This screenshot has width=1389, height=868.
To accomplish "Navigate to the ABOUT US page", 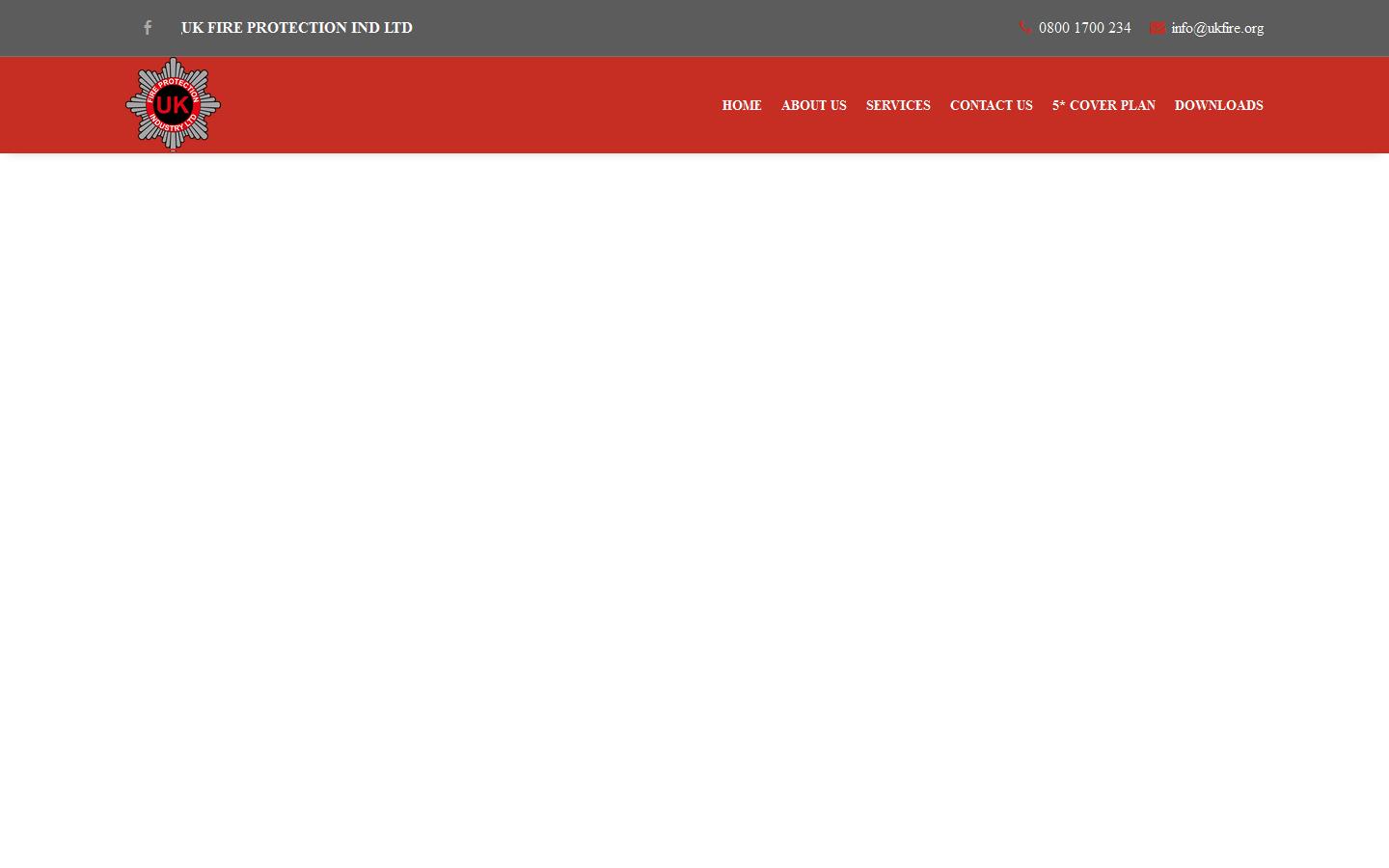I will tap(813, 105).
